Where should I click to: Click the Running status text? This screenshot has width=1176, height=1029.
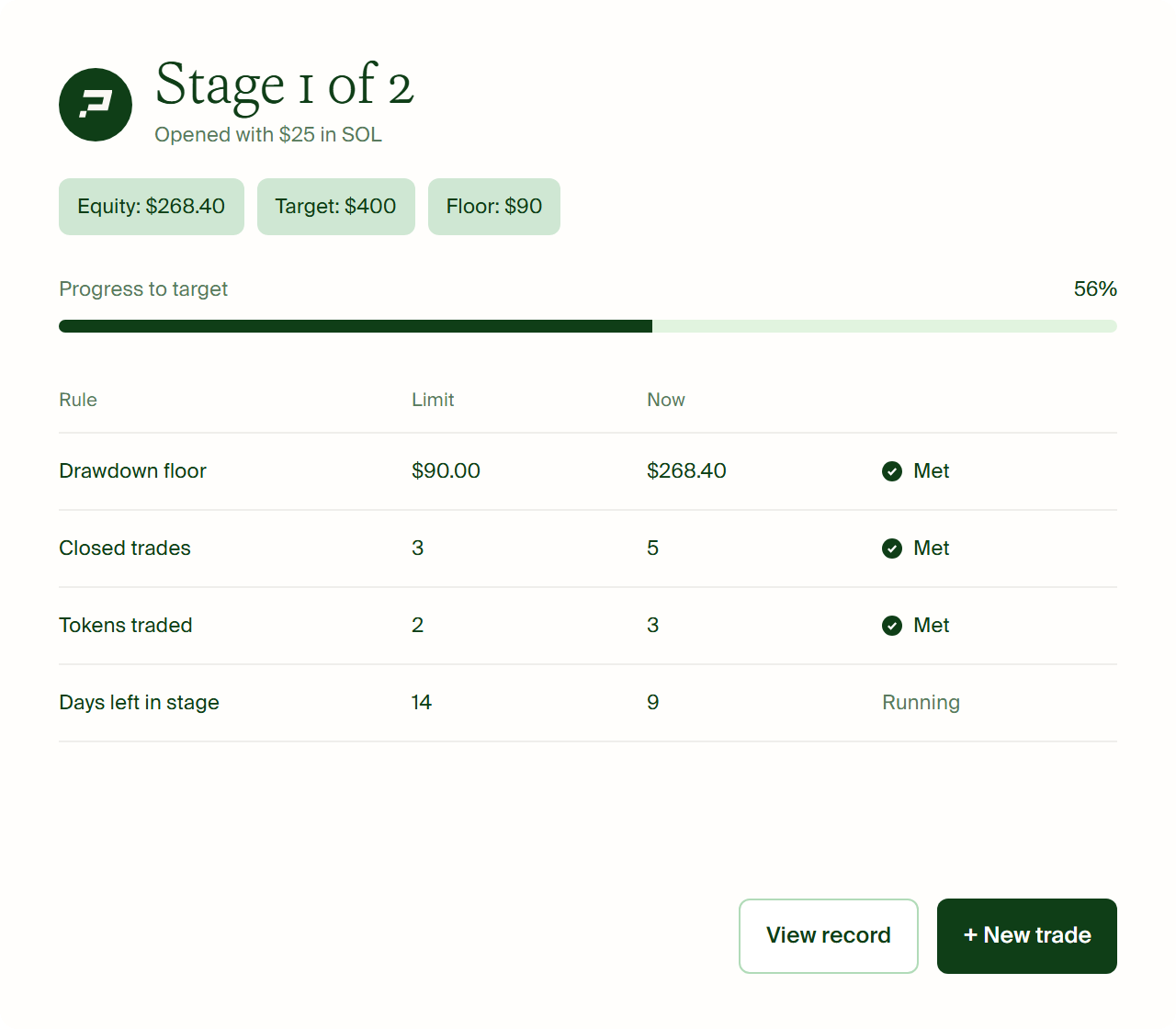click(921, 703)
